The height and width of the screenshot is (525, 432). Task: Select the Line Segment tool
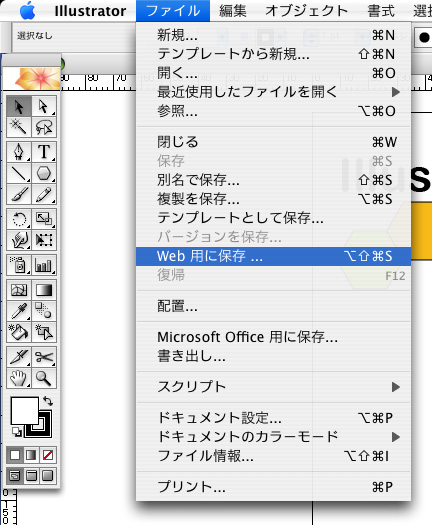(19, 173)
